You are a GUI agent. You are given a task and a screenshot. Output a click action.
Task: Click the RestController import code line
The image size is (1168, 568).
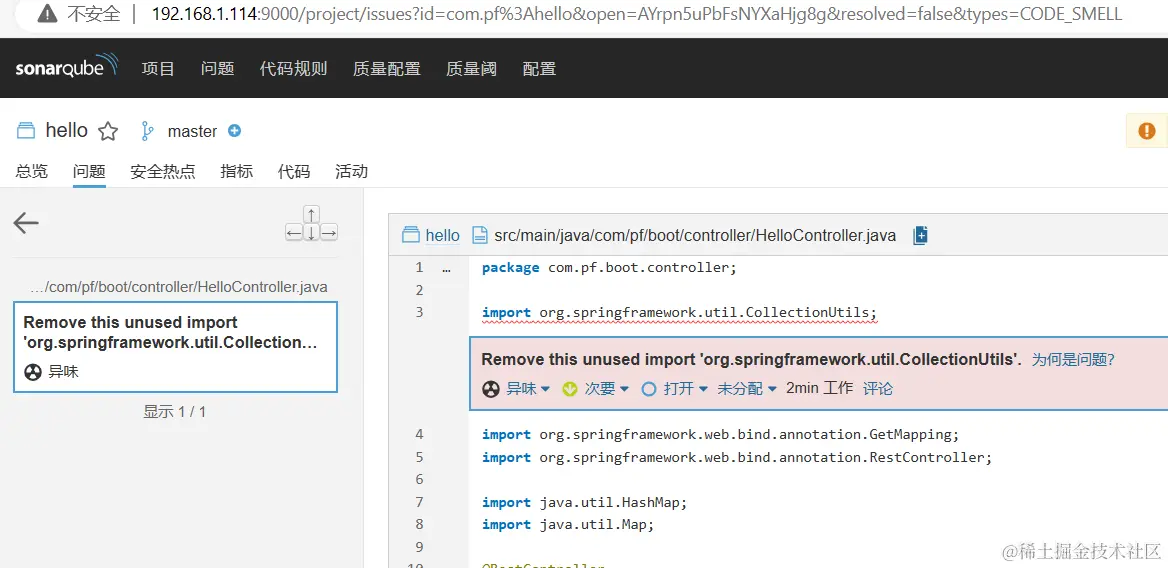pos(737,458)
